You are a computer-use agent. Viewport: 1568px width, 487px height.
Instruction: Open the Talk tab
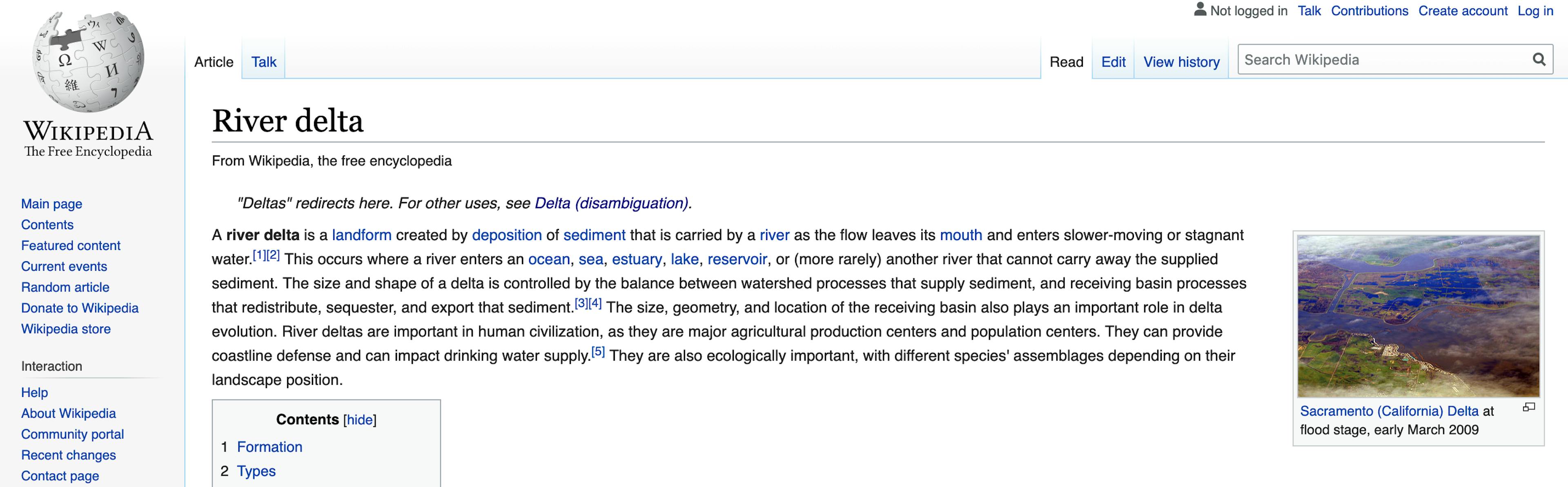263,62
